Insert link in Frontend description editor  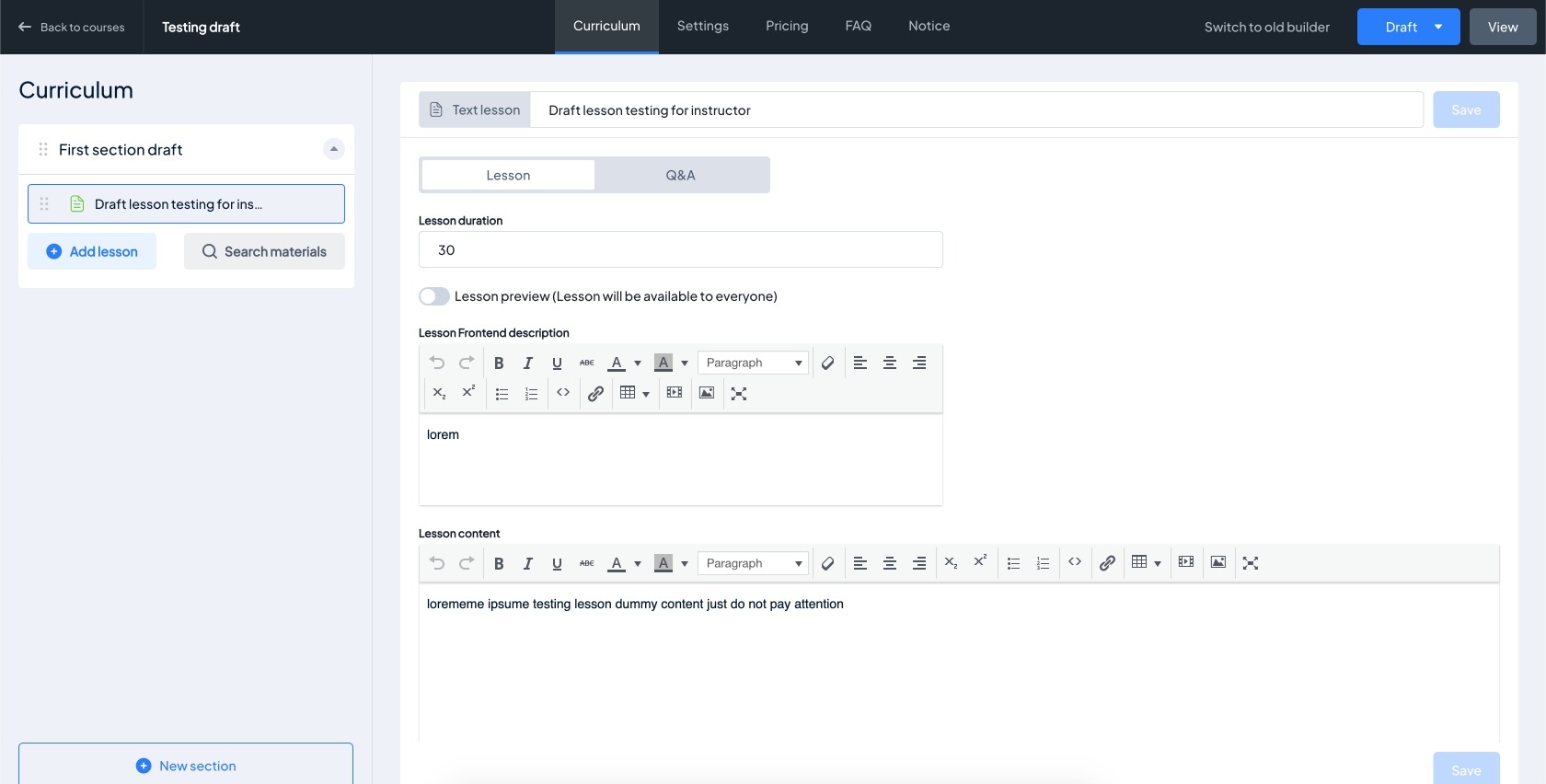(595, 394)
